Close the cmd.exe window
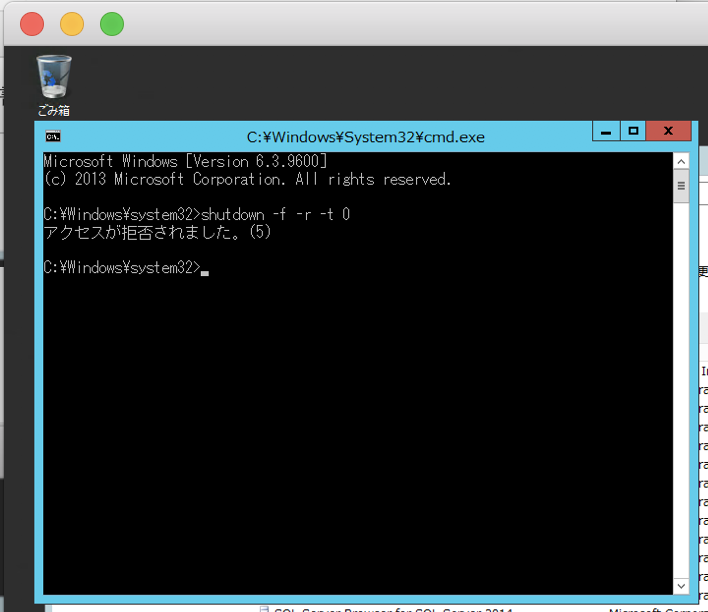Viewport: 708px width, 612px height. (x=669, y=131)
